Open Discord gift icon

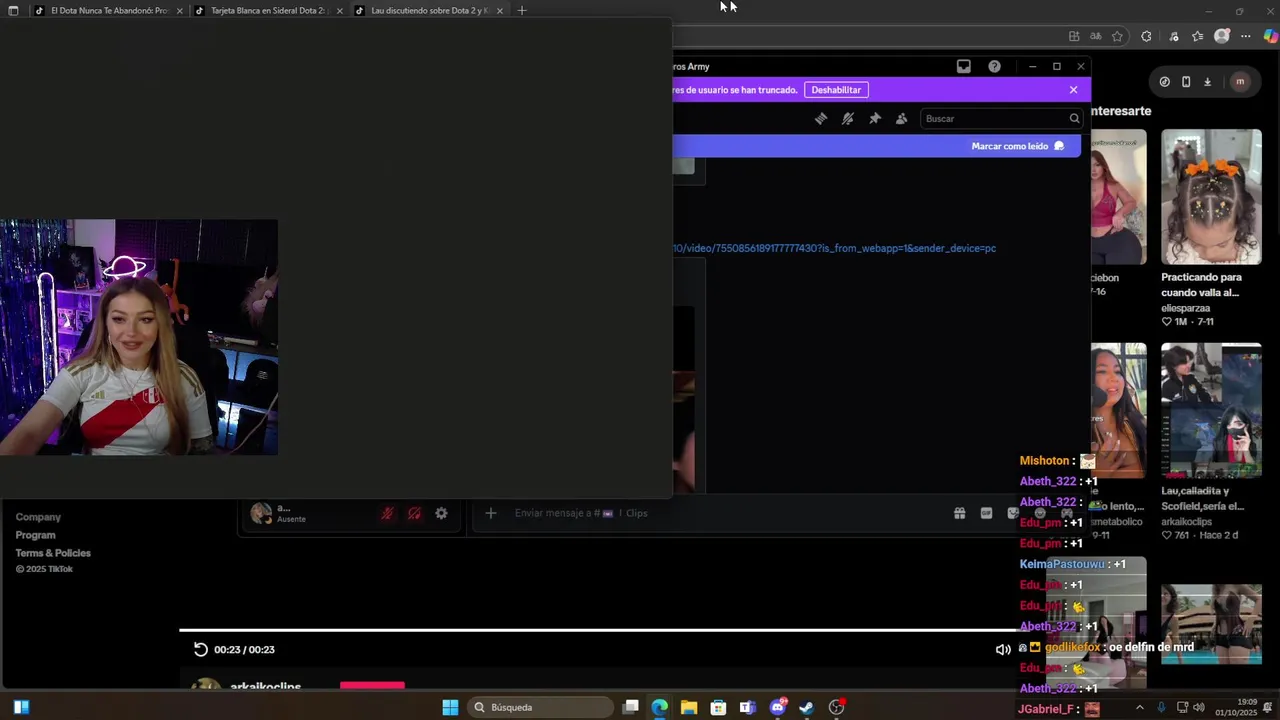click(x=959, y=513)
